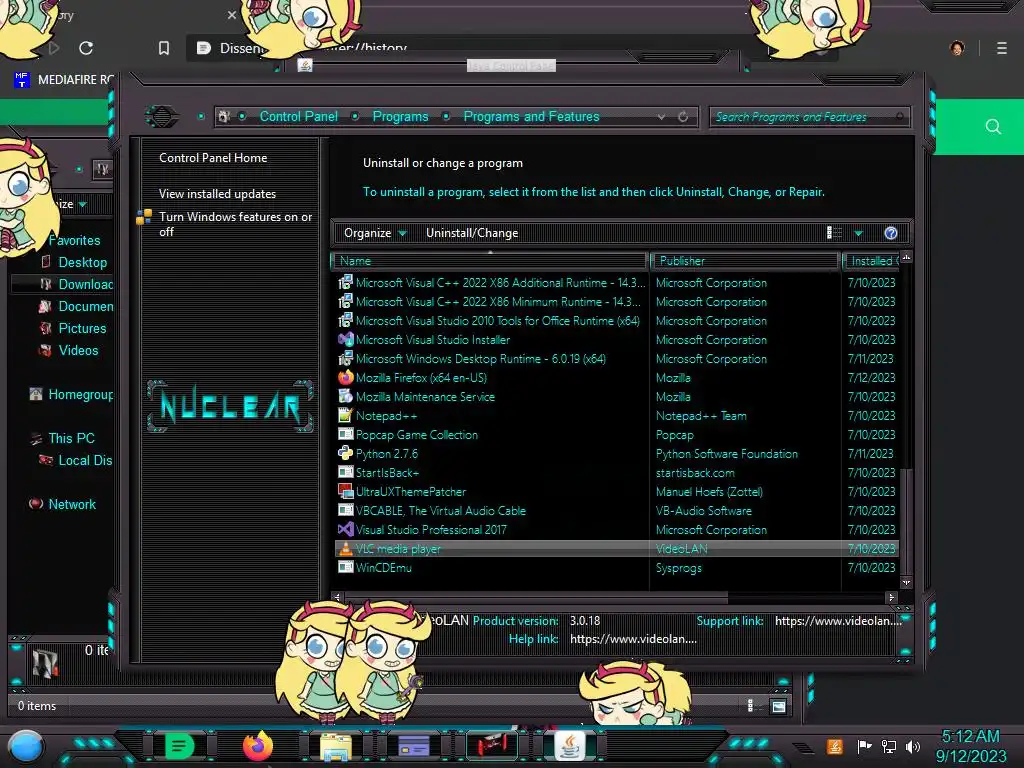Viewport: 1024px width, 768px height.
Task: Open the view options dropdown arrow
Action: (859, 233)
